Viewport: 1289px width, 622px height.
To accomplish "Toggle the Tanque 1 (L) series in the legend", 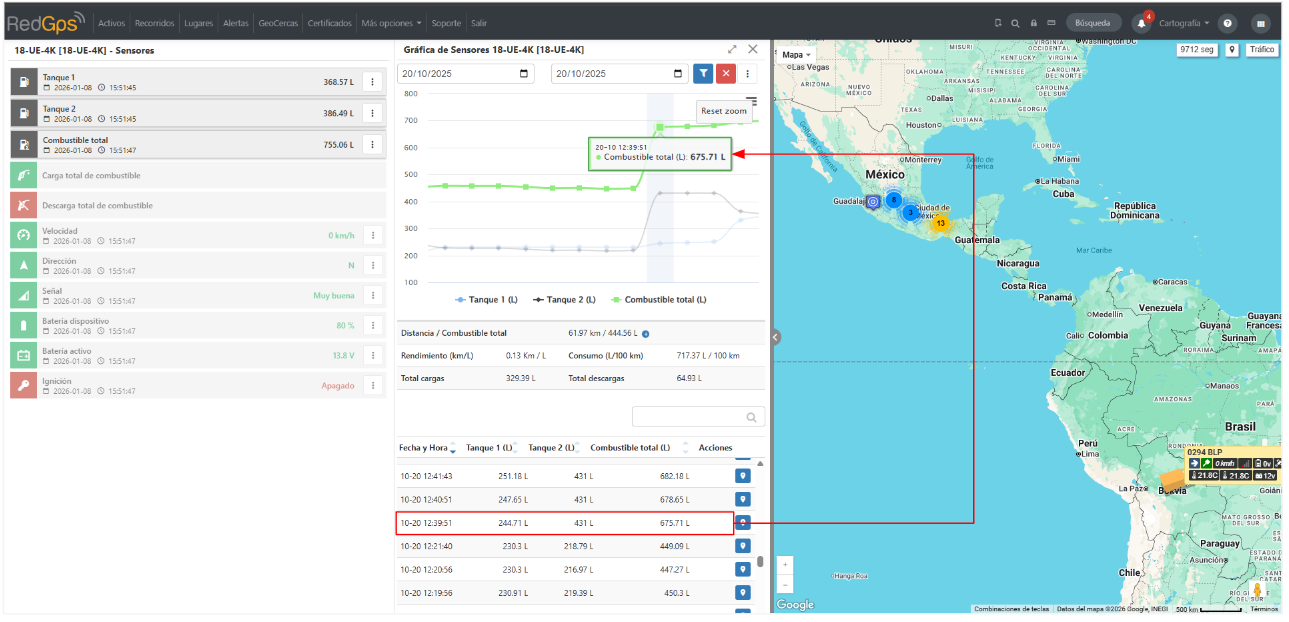I will [485, 299].
